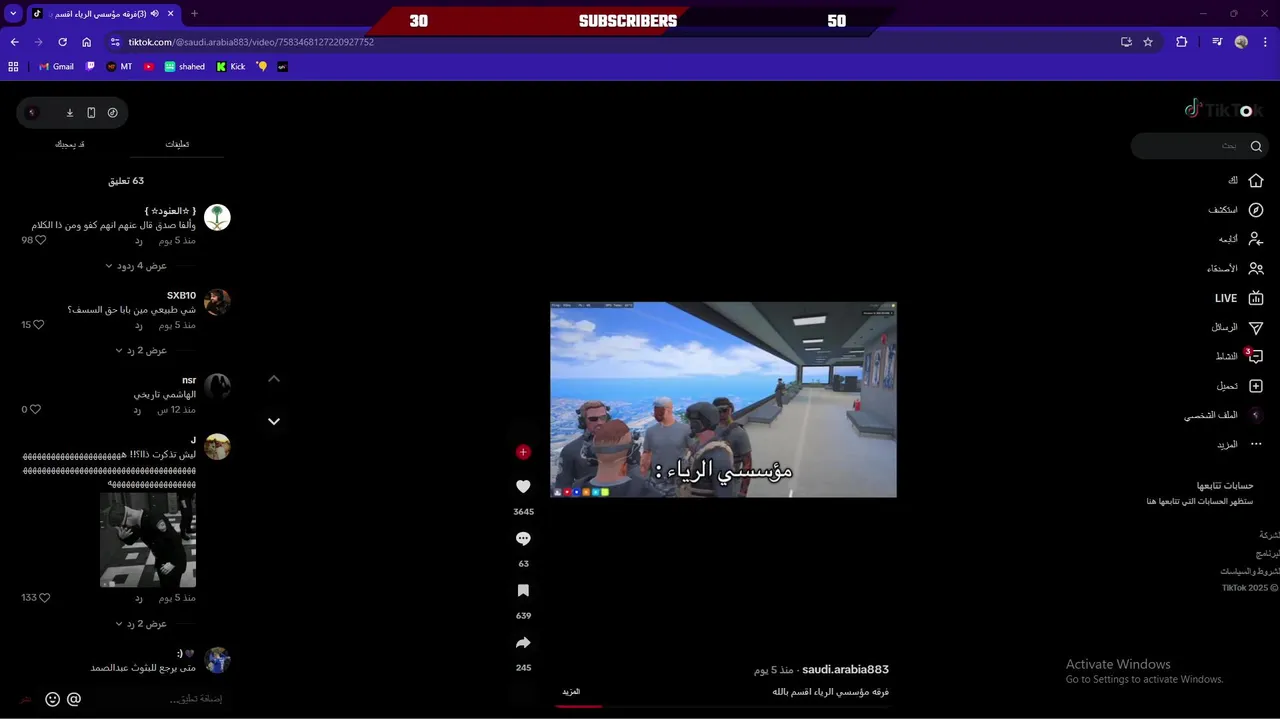Bookmark the video using the favorites icon
This screenshot has width=1280, height=720.
(x=523, y=591)
